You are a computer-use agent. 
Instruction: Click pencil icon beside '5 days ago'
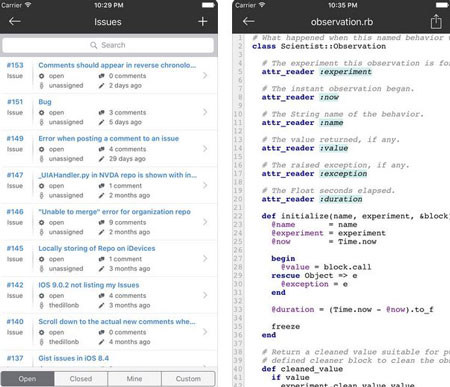pyautogui.click(x=102, y=122)
